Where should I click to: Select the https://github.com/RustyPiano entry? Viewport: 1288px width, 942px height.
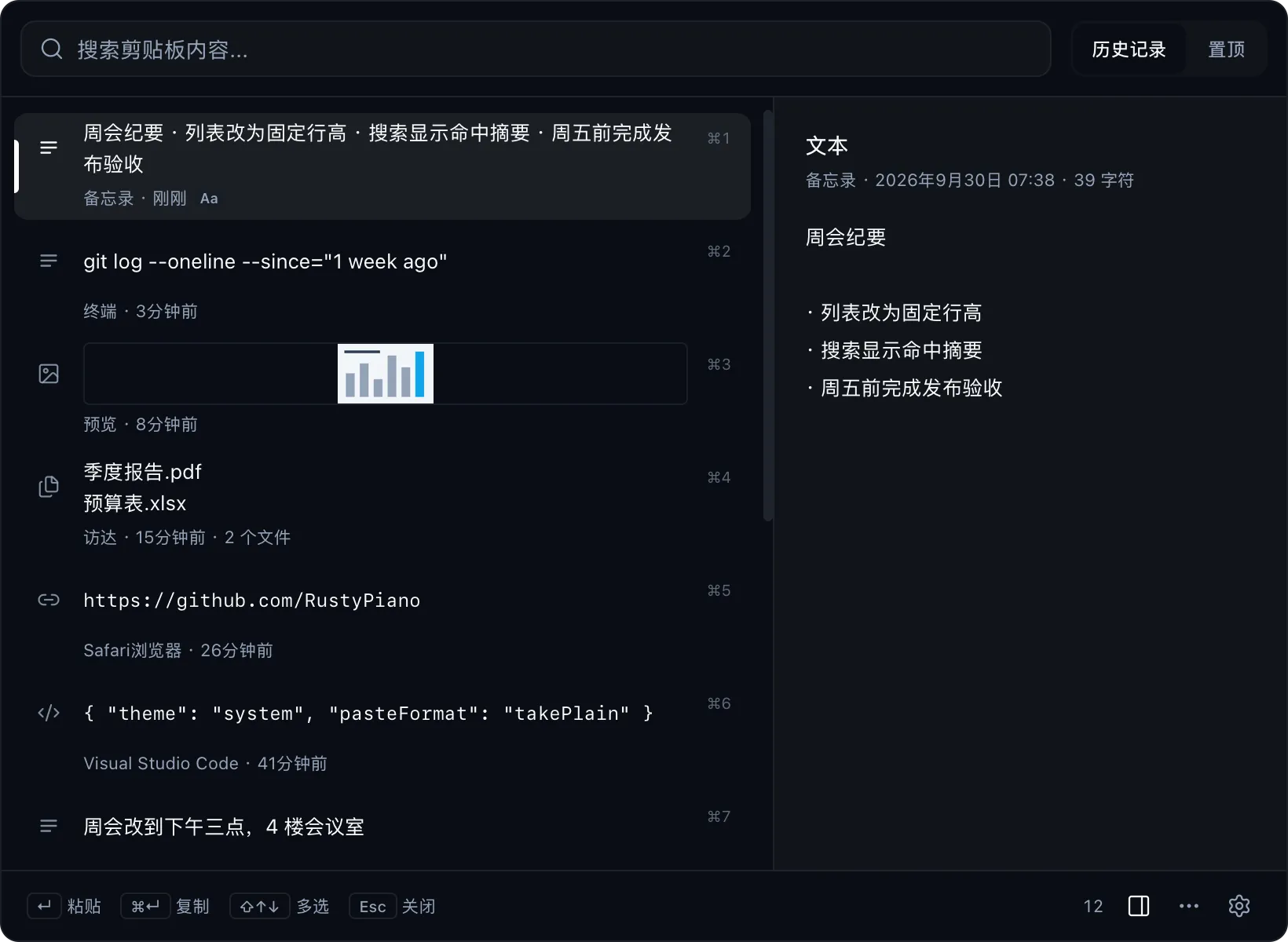pyautogui.click(x=382, y=619)
